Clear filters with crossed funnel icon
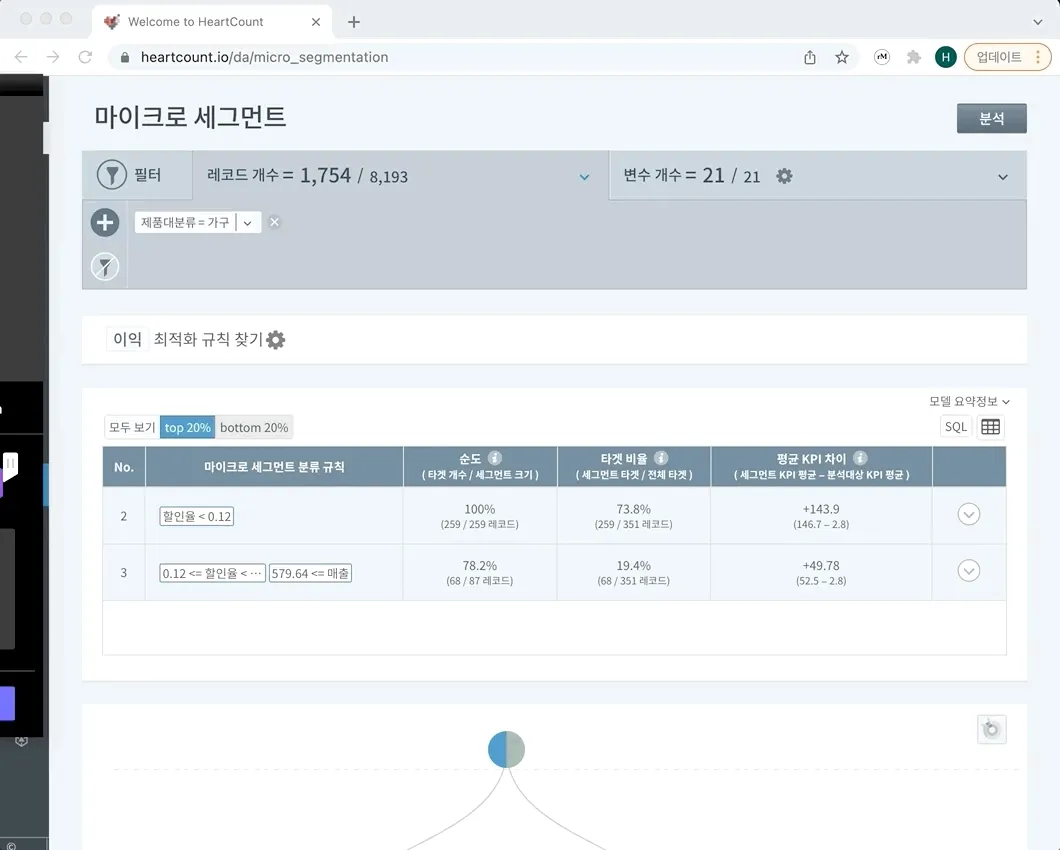 [105, 266]
